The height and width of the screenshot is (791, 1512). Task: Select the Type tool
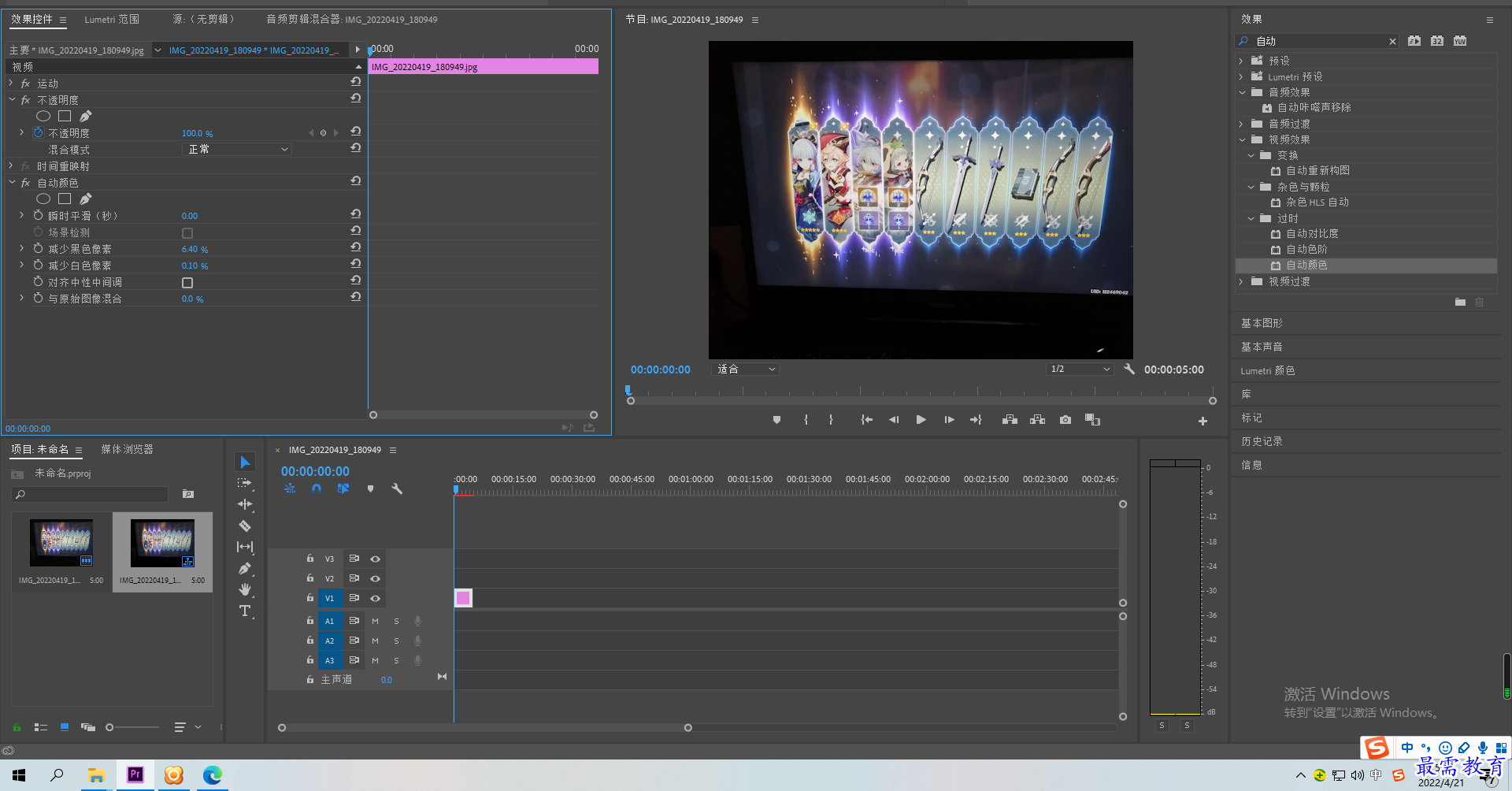pos(245,611)
